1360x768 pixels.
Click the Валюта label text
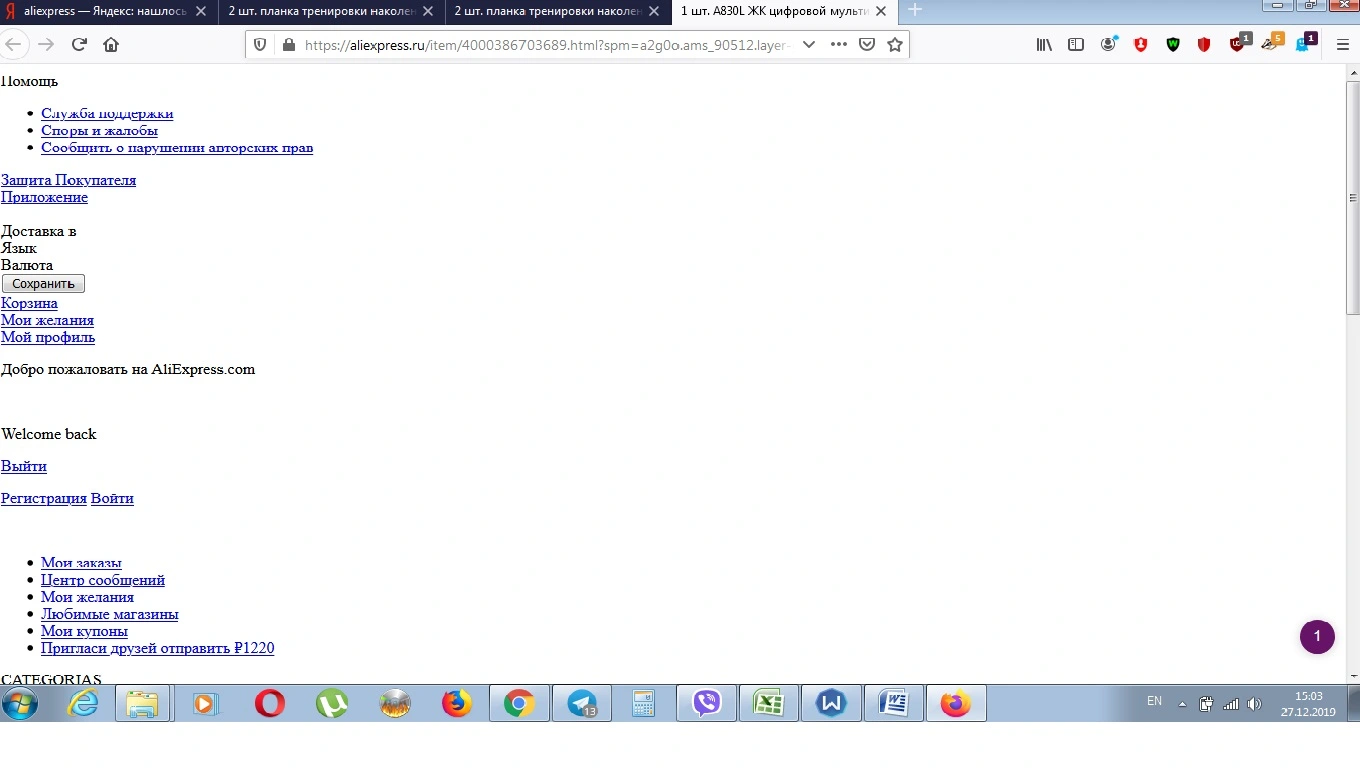[27, 265]
